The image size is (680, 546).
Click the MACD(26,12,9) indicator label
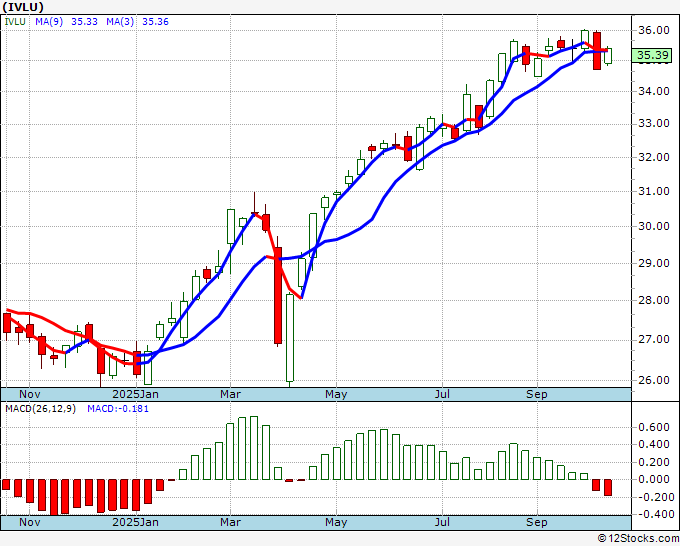pos(40,409)
